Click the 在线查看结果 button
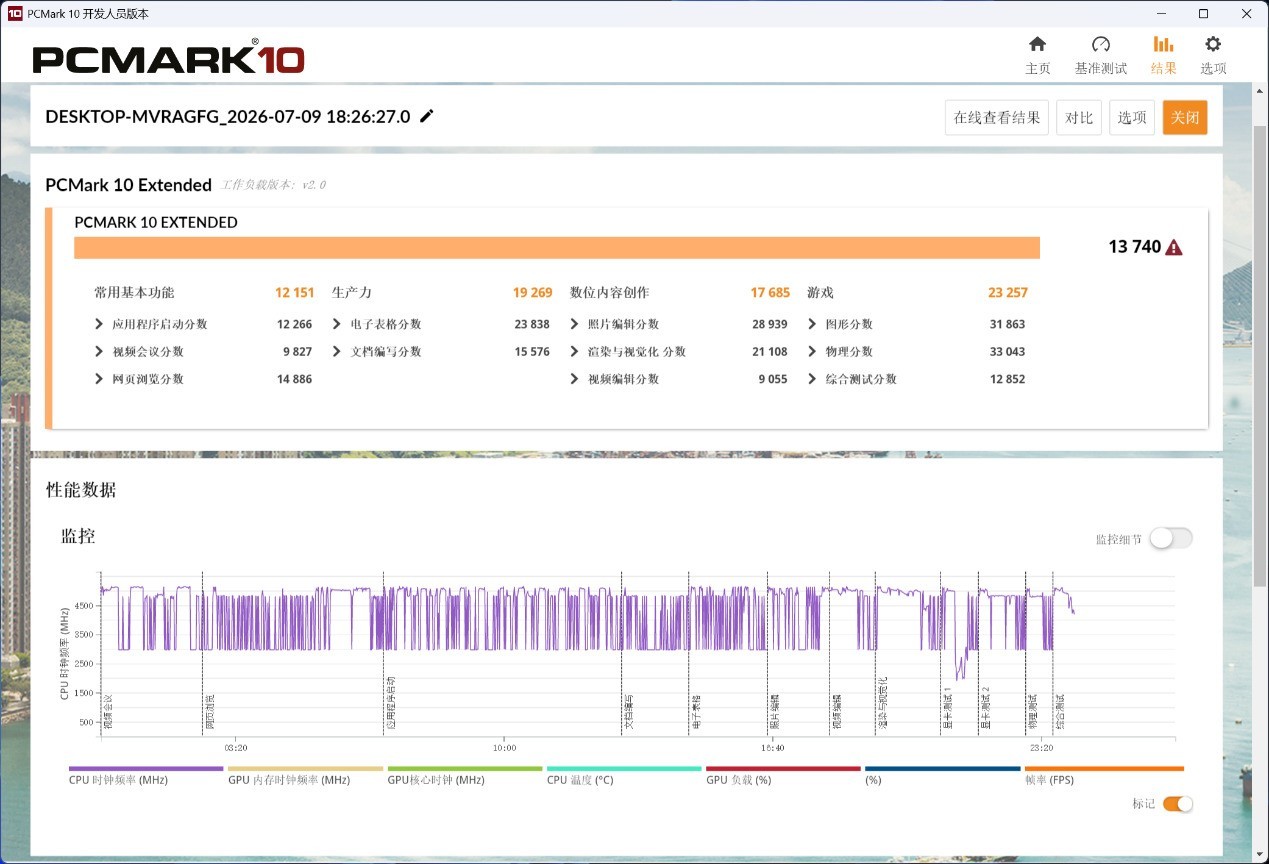 pos(996,117)
